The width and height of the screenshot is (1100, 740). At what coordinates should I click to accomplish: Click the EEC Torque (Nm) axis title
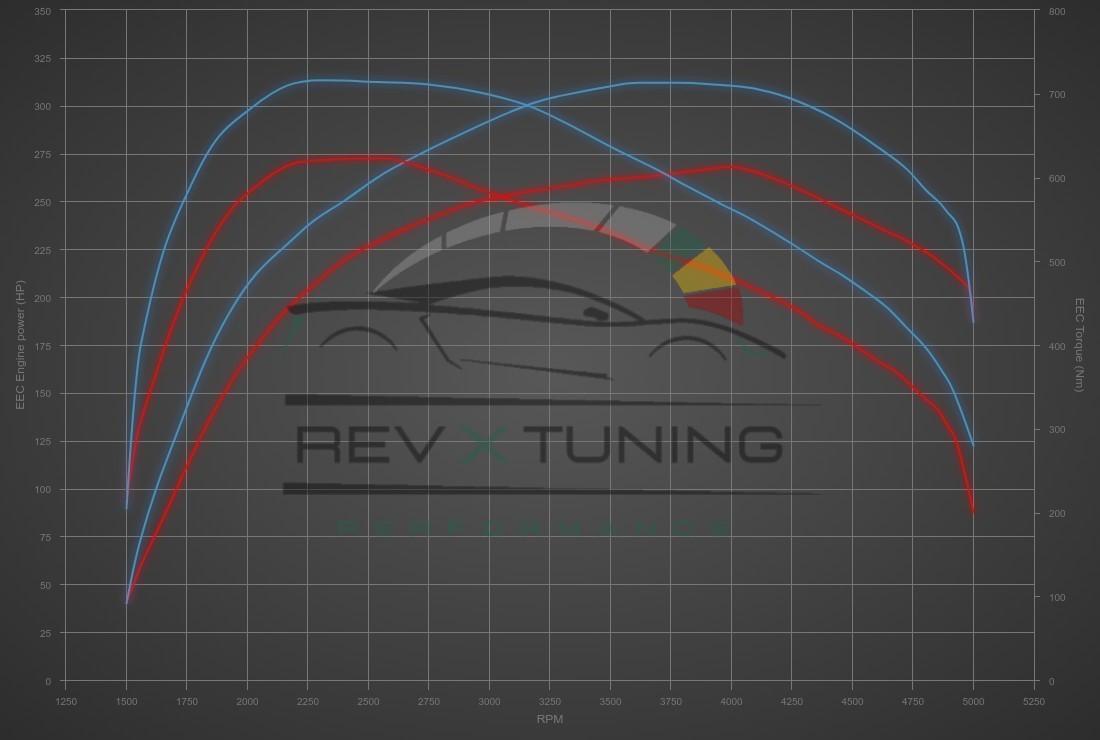[1079, 345]
